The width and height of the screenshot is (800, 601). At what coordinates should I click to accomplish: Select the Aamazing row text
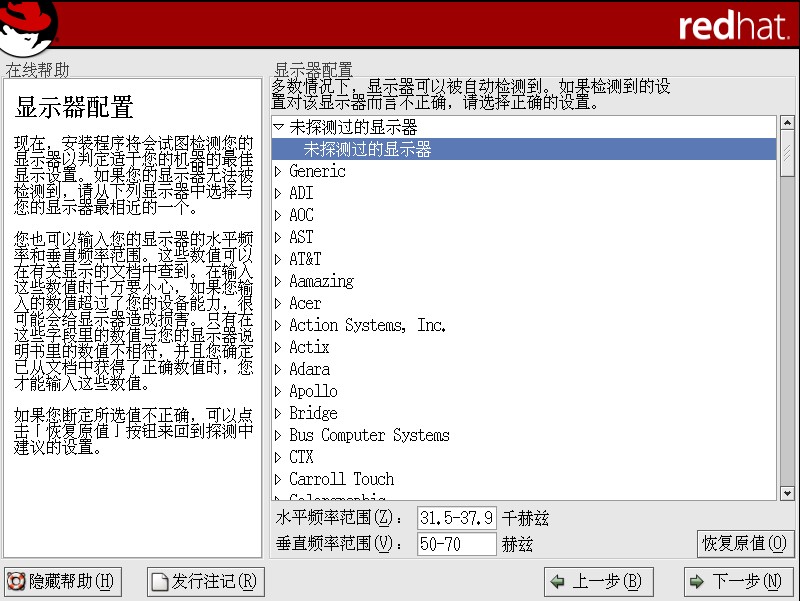pyautogui.click(x=321, y=281)
